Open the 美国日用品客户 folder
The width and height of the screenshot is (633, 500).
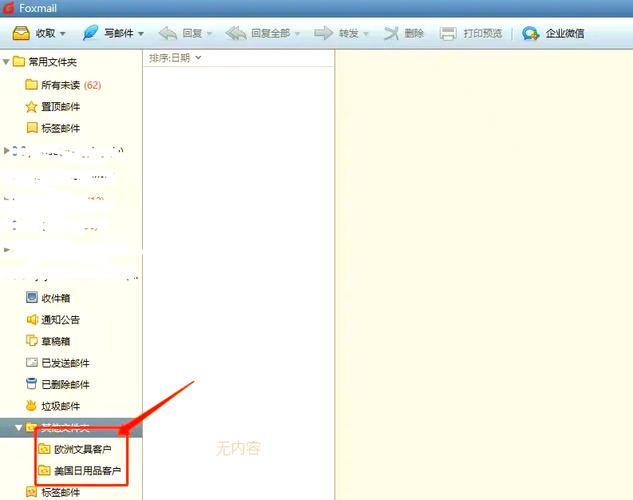[88, 471]
